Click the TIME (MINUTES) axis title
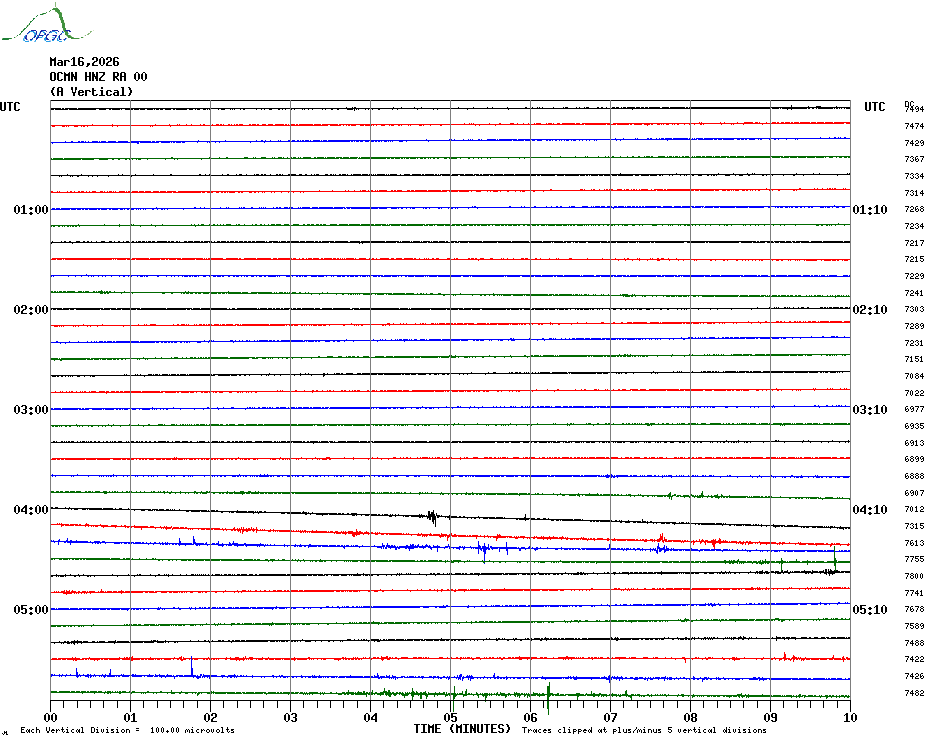This screenshot has height=744, width=930. (x=462, y=729)
